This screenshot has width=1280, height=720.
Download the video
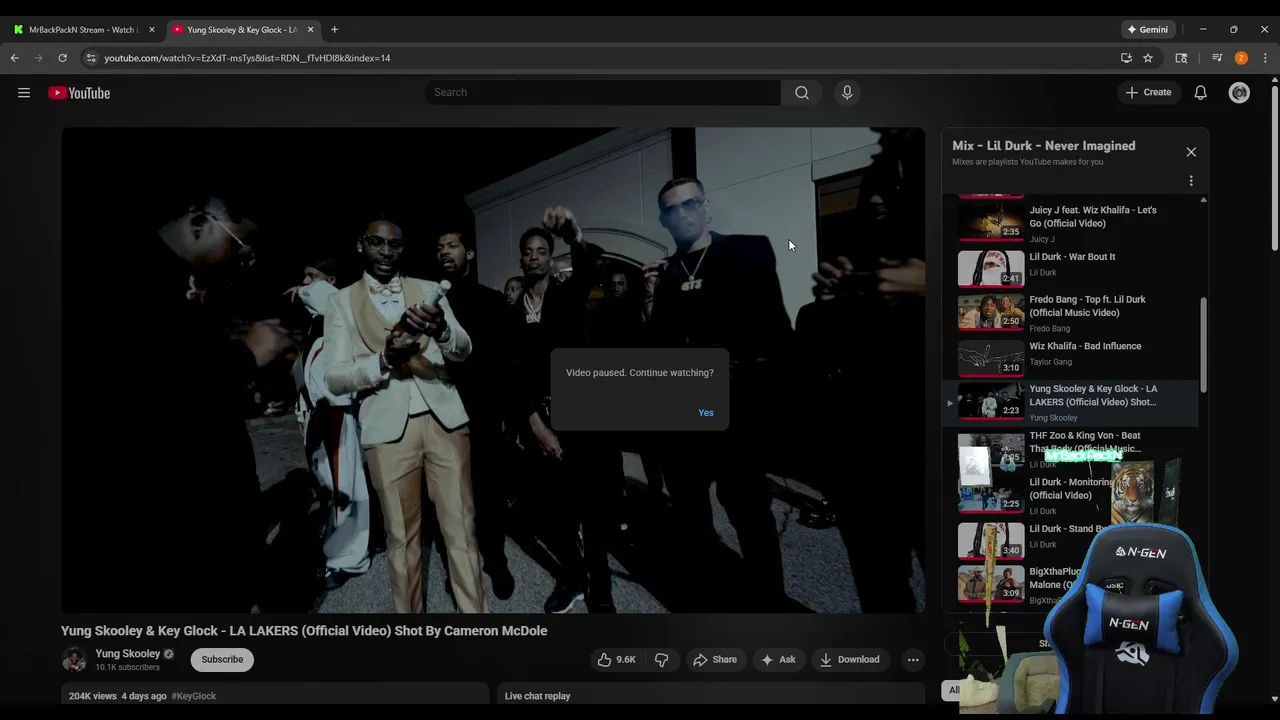pyautogui.click(x=849, y=660)
